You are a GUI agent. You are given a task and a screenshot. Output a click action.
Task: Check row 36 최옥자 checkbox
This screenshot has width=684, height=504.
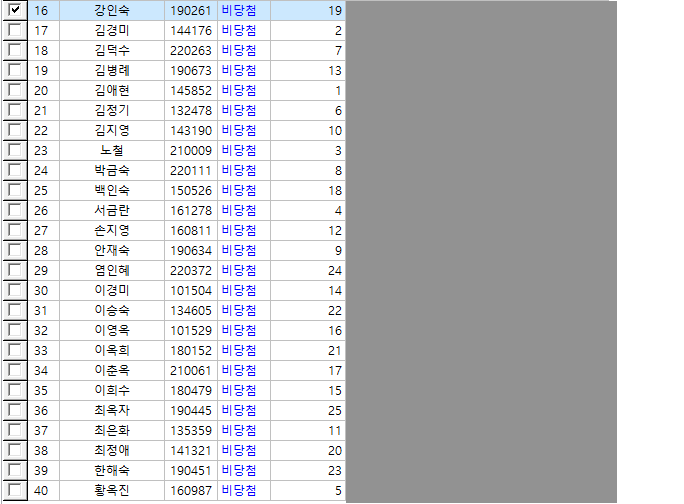15,410
